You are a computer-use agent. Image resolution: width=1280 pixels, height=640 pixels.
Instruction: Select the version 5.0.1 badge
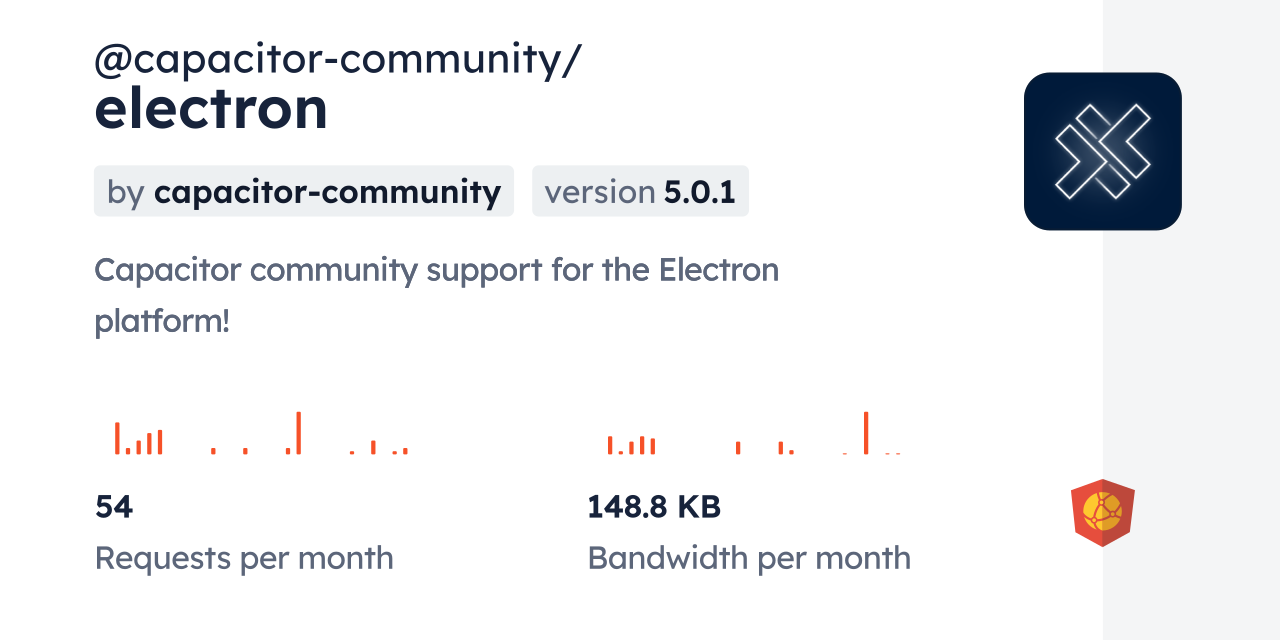[x=640, y=191]
